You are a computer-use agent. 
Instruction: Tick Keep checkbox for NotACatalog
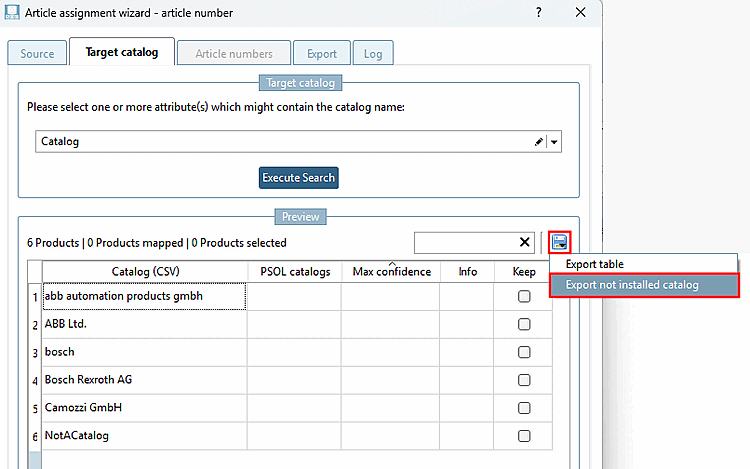pyautogui.click(x=524, y=436)
